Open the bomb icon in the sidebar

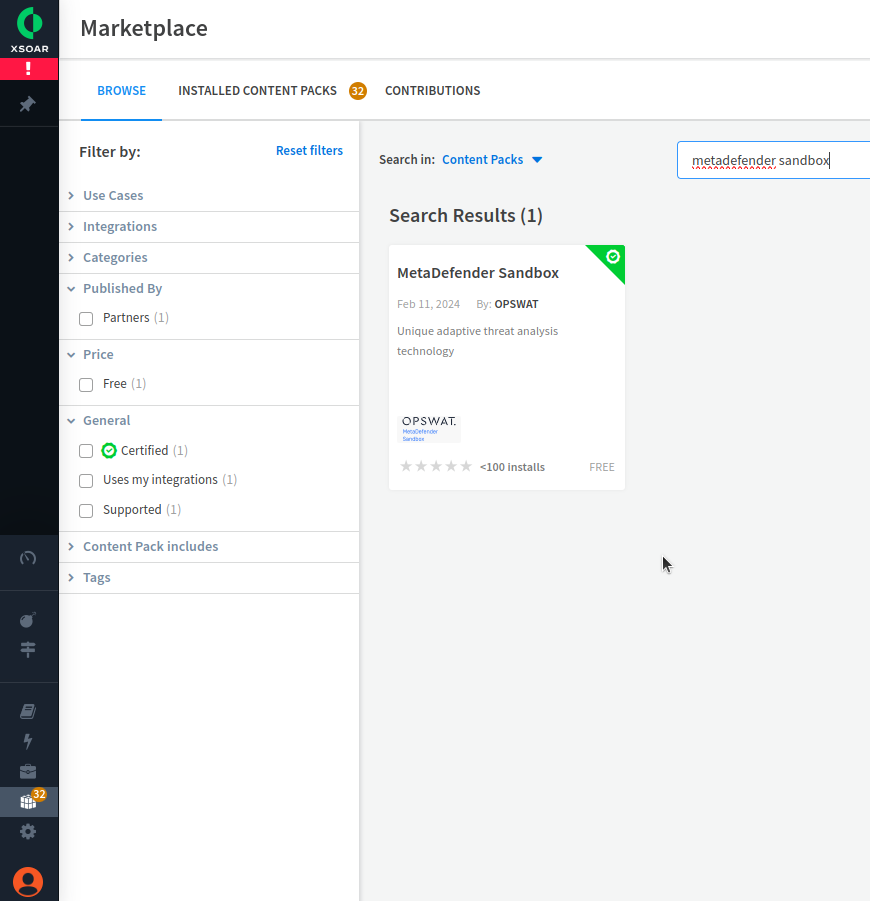(28, 619)
